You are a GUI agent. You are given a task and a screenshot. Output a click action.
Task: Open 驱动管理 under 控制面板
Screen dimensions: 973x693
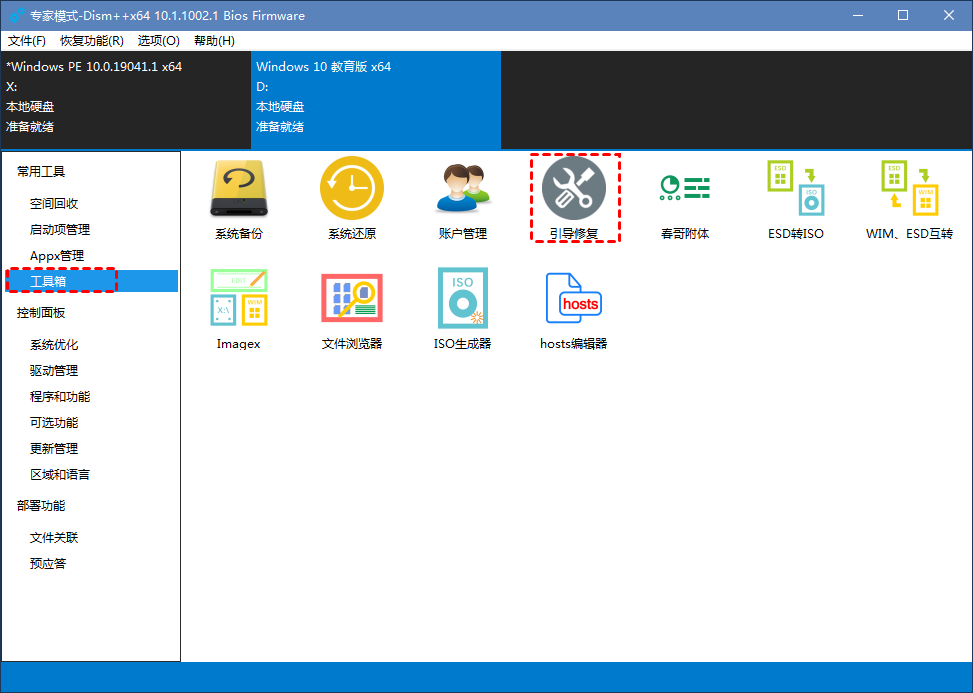[58, 370]
